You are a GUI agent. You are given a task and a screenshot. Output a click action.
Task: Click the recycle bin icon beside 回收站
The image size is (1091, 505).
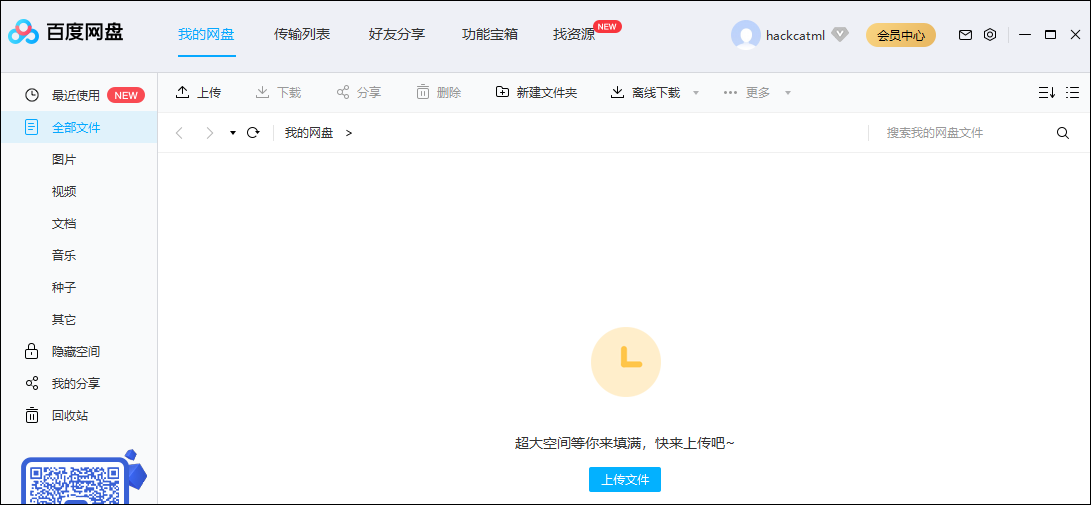click(31, 415)
